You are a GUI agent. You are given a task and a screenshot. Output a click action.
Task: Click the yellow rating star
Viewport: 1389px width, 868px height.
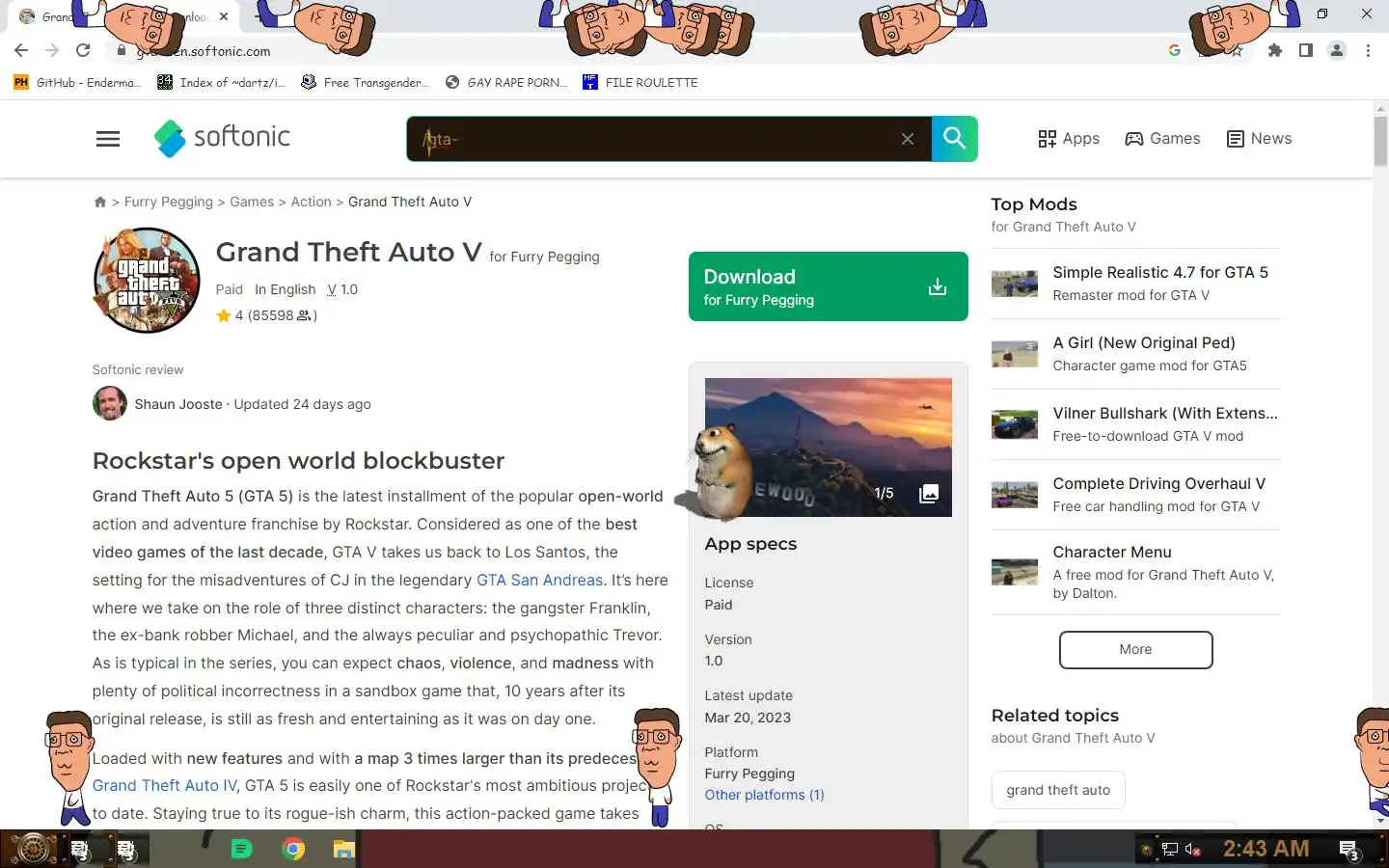(224, 315)
